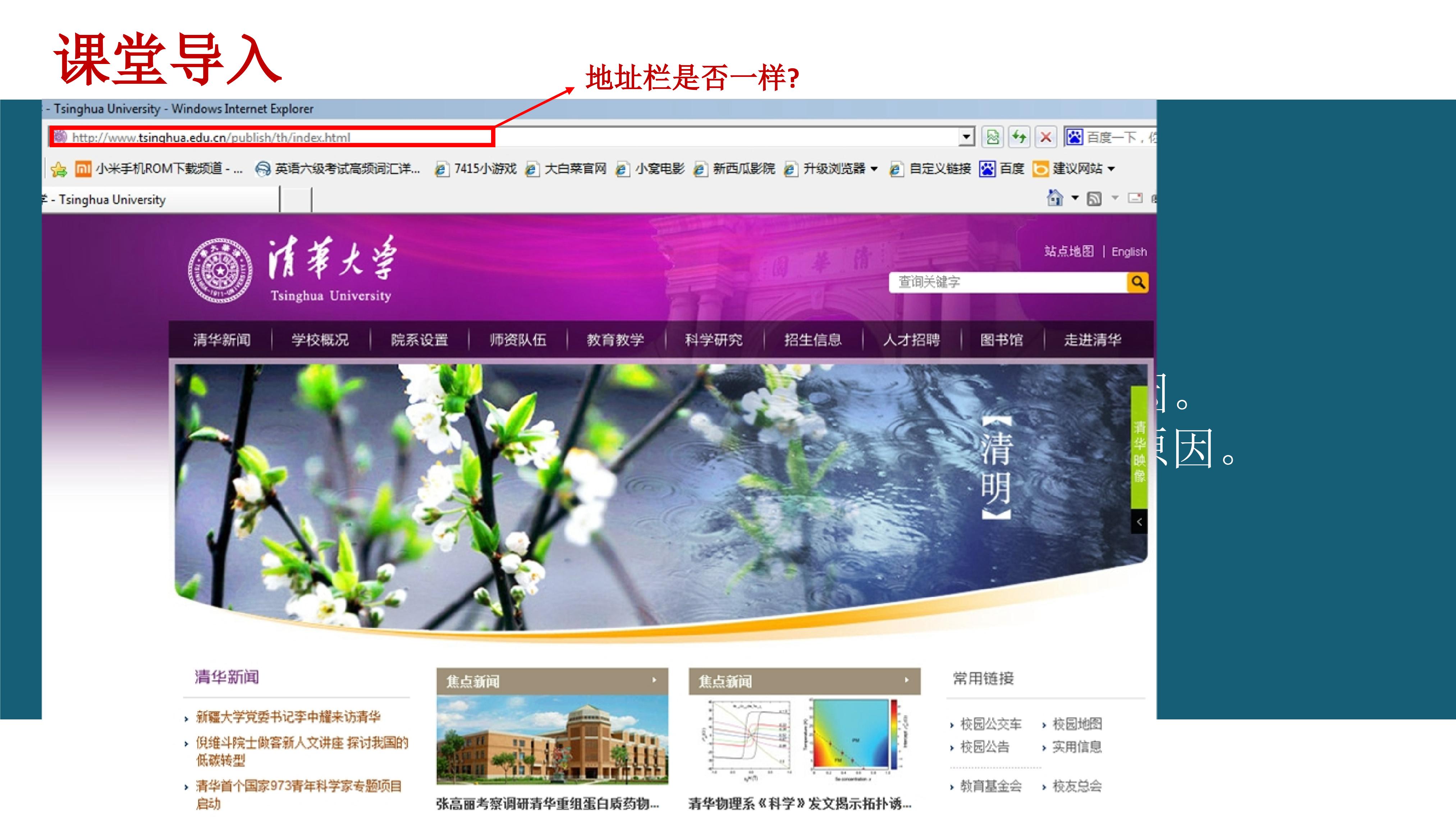Click the favorites star icon
The height and width of the screenshot is (819, 1456).
click(59, 169)
